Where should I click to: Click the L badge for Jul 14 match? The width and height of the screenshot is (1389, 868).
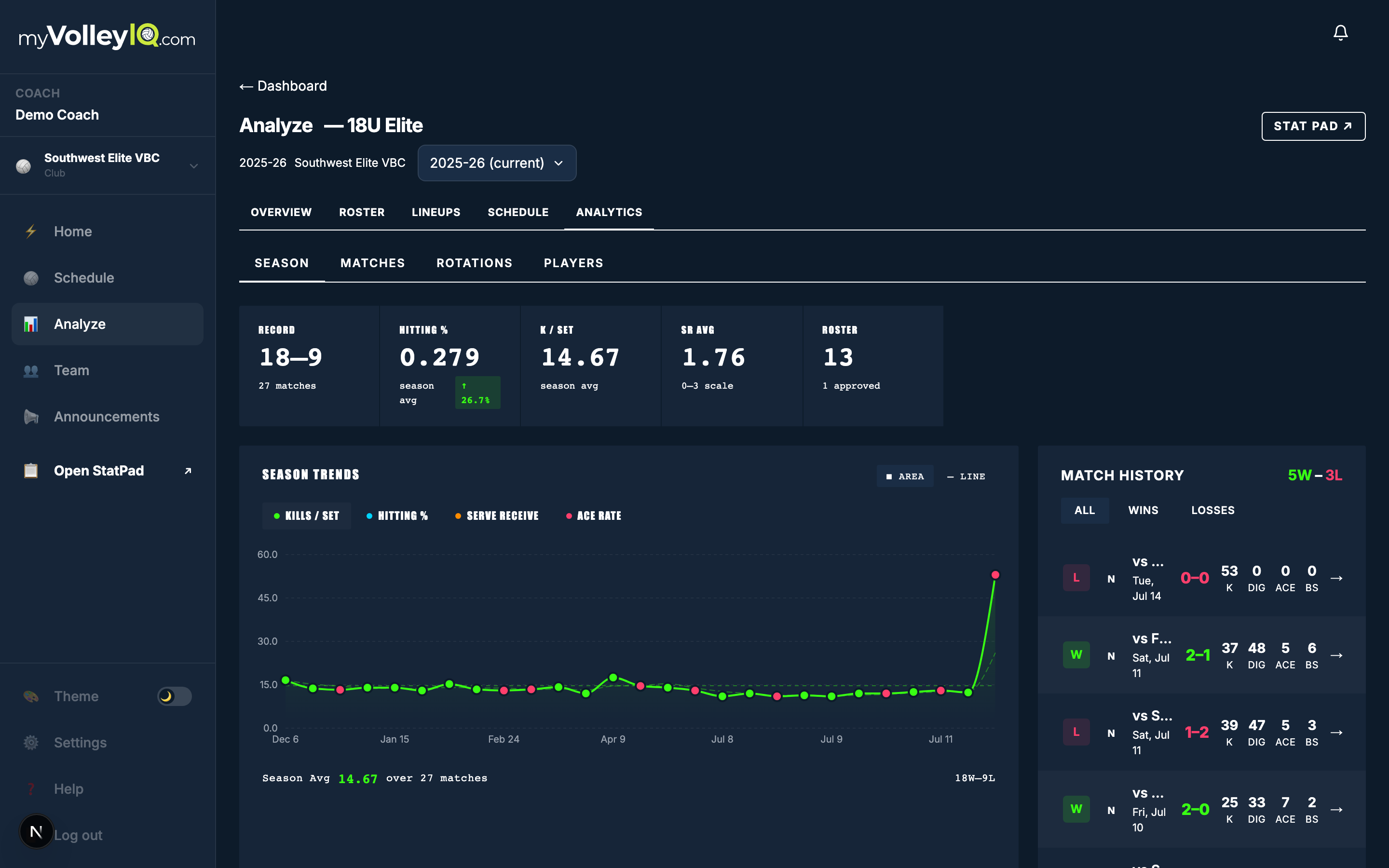point(1076,578)
